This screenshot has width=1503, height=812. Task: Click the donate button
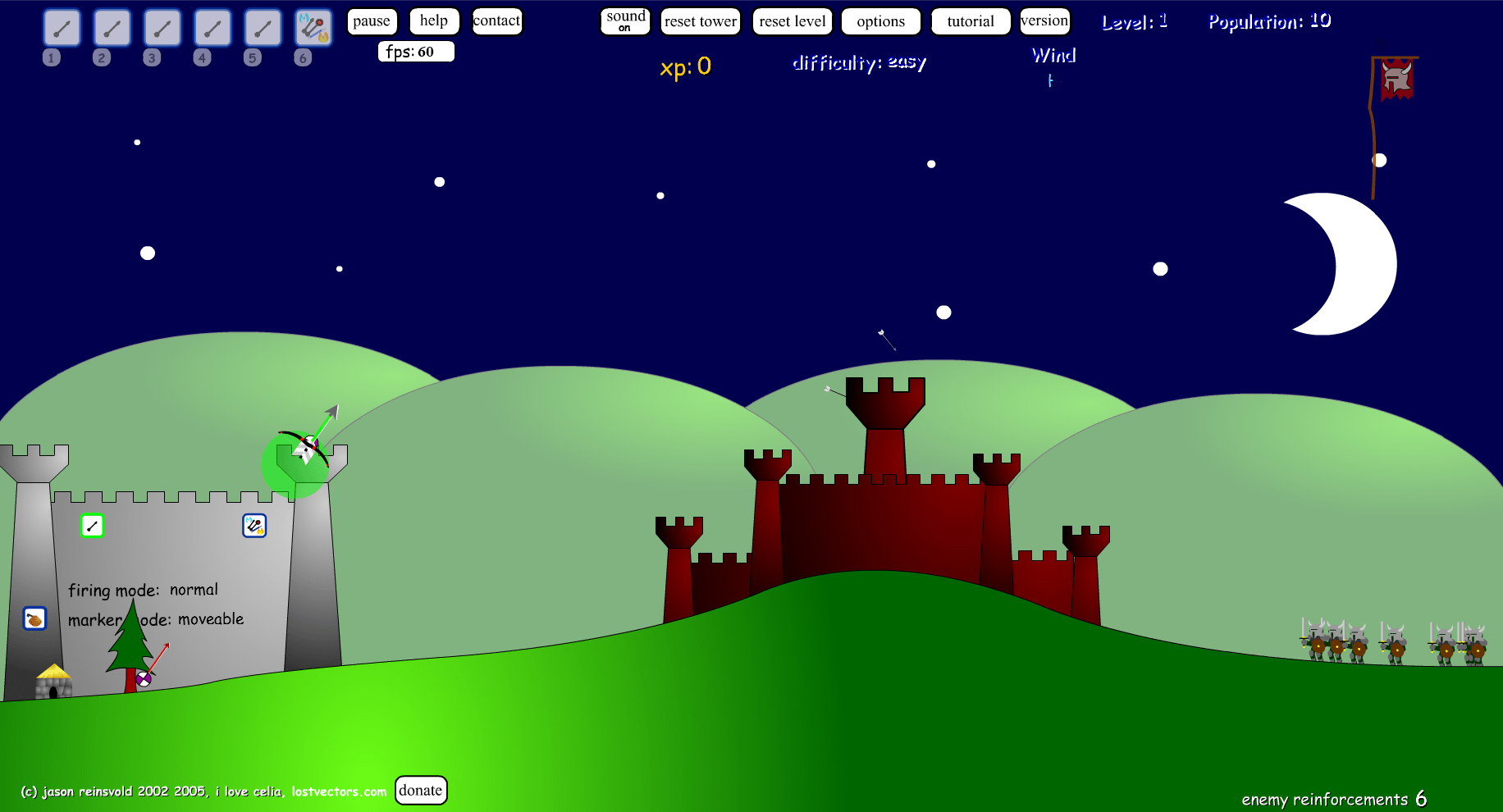point(421,790)
